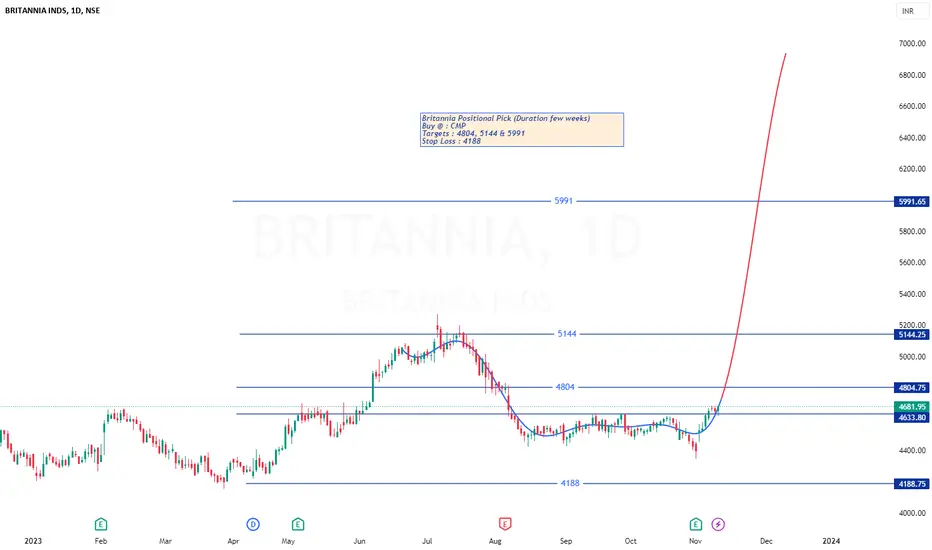This screenshot has height=550, width=932.
Task: Click the purple lightning event marker
Action: [718, 524]
